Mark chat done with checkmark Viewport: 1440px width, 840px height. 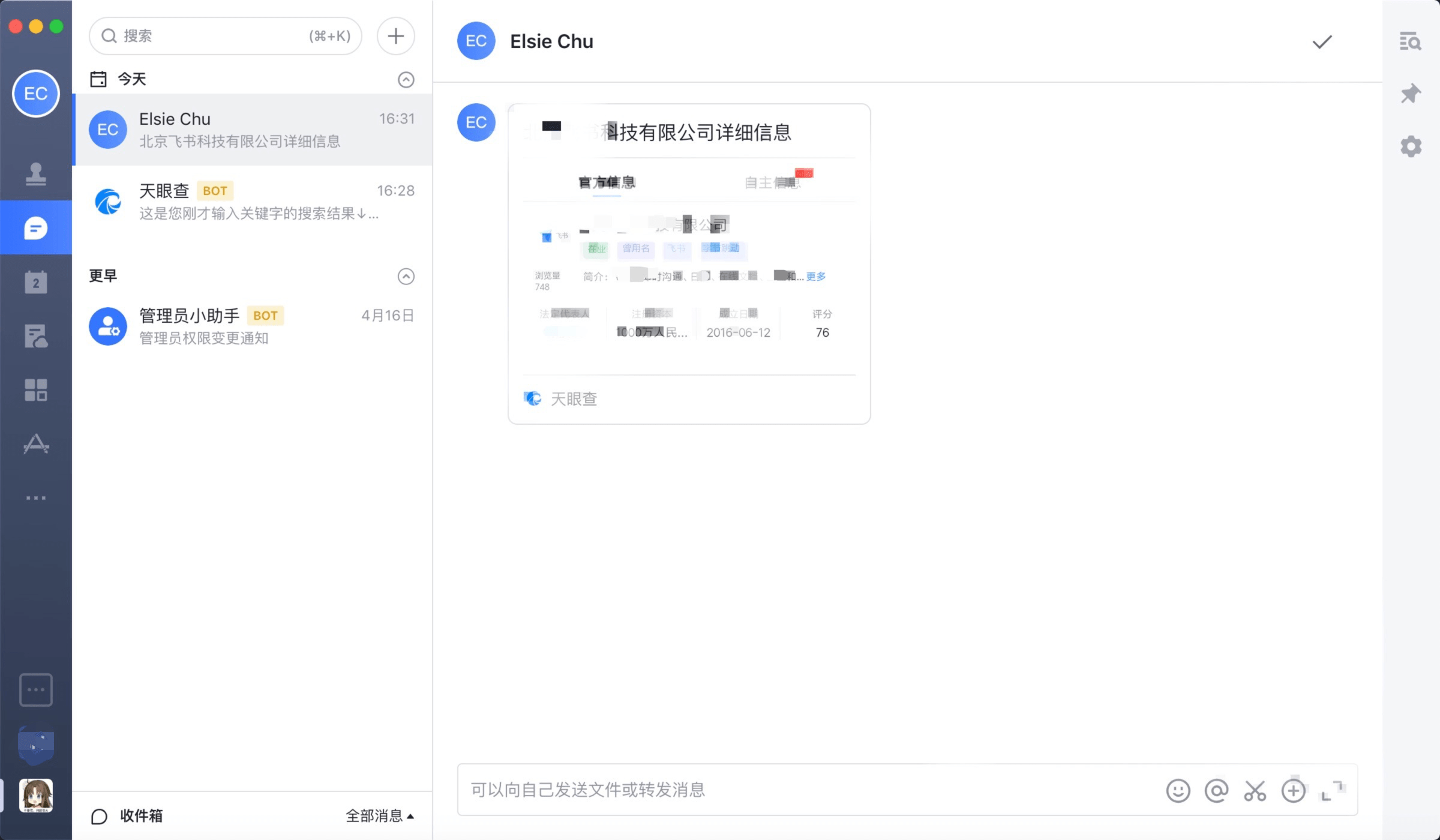coord(1322,41)
